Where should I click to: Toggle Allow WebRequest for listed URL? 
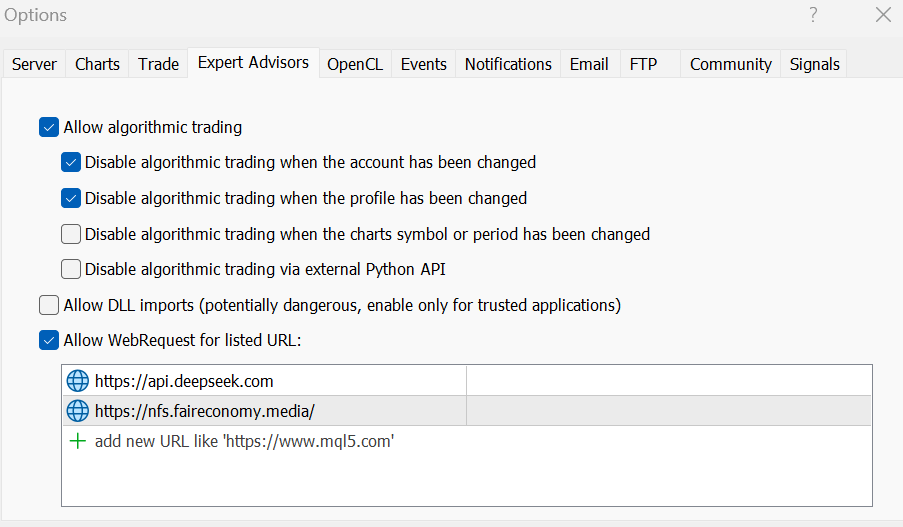(x=49, y=340)
